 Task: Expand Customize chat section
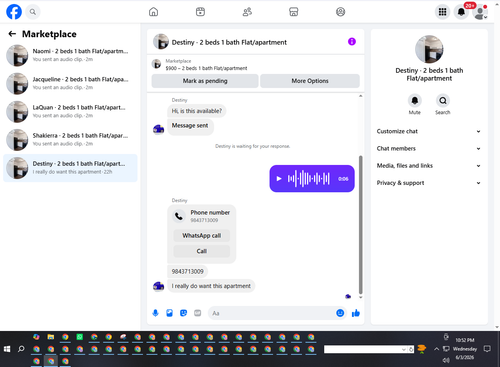coord(429,131)
